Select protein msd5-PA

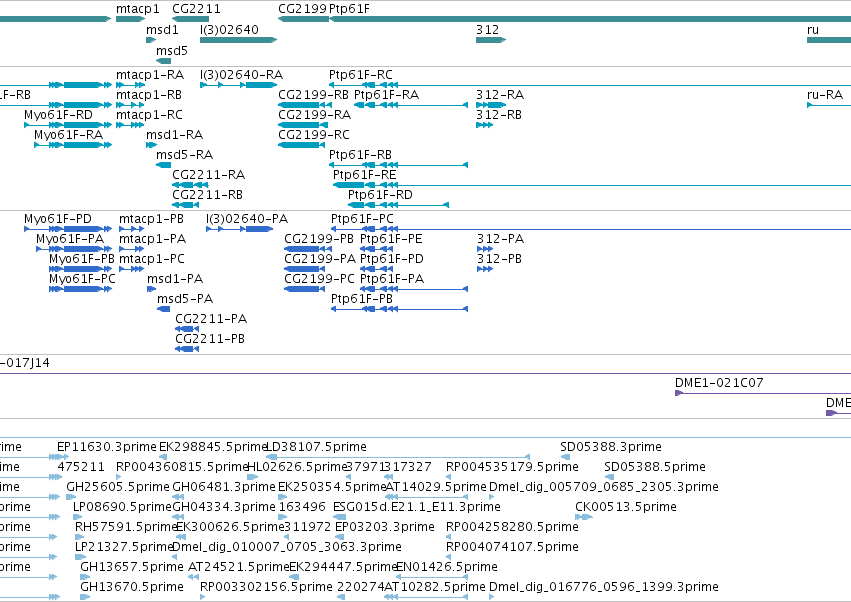pos(185,300)
